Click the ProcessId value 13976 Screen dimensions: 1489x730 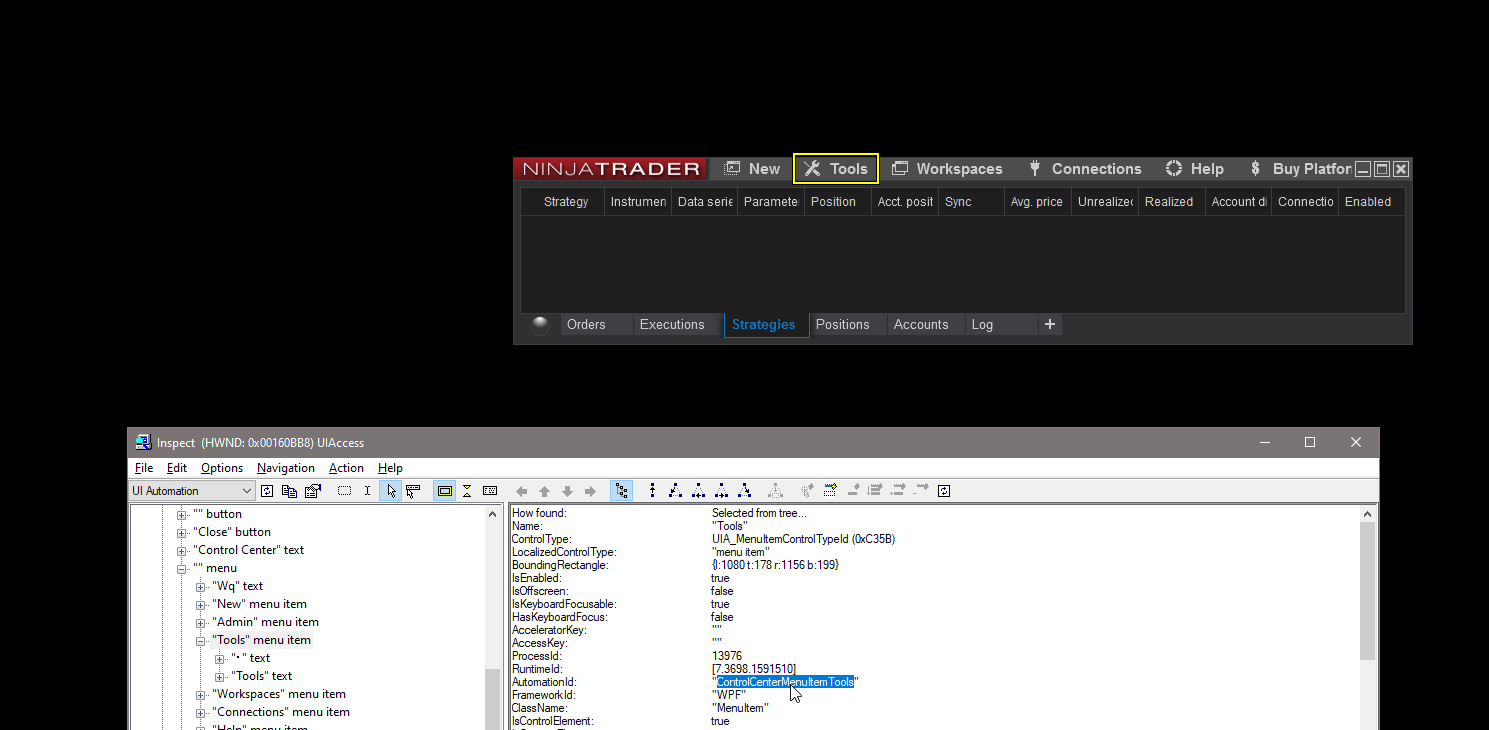(727, 656)
